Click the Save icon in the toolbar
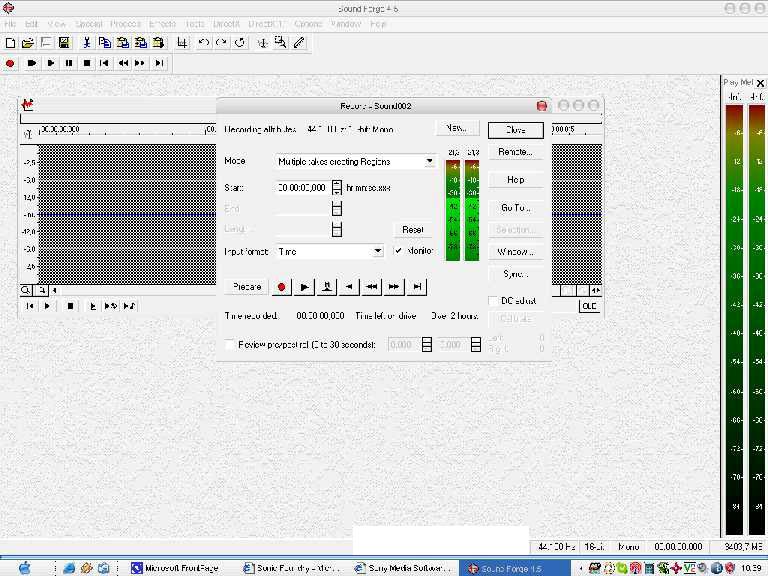 click(x=64, y=43)
